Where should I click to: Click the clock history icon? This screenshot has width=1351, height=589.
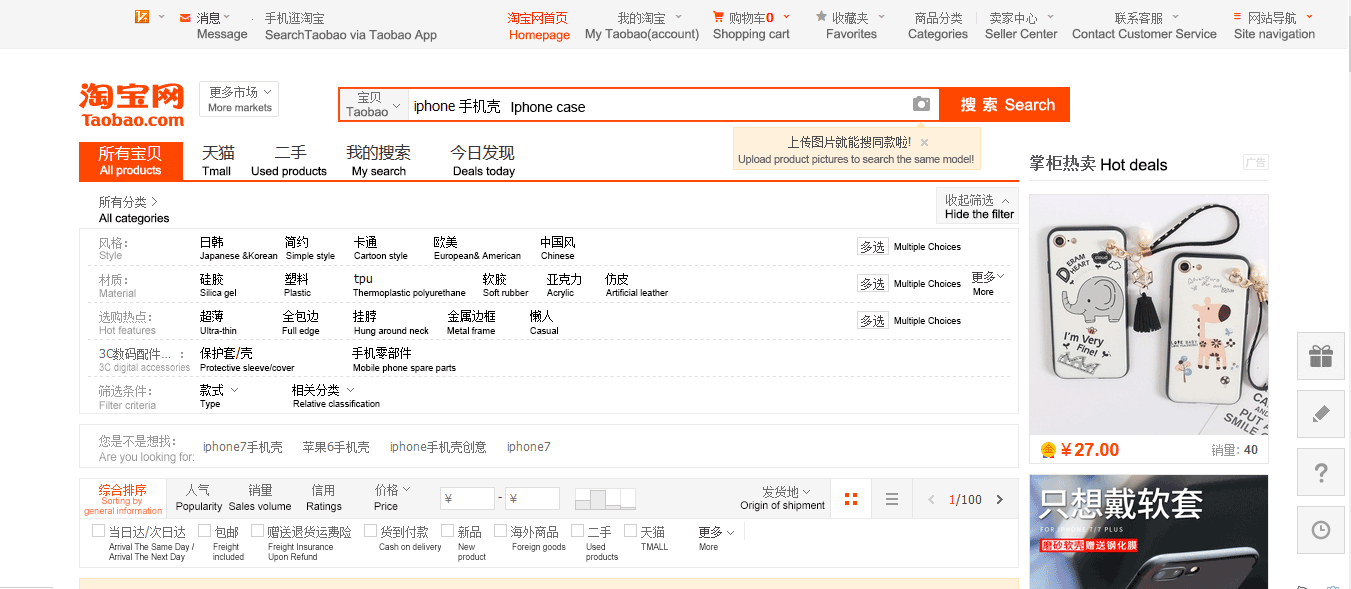pyautogui.click(x=1321, y=530)
